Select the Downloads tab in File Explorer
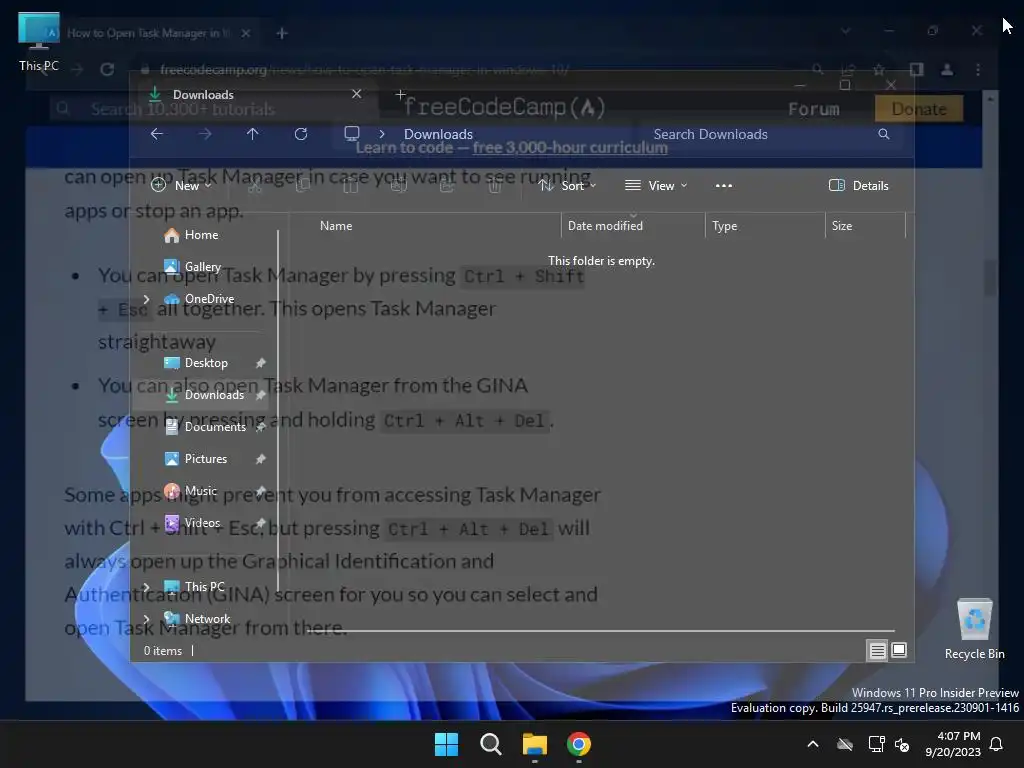The width and height of the screenshot is (1024, 768). pos(253,95)
